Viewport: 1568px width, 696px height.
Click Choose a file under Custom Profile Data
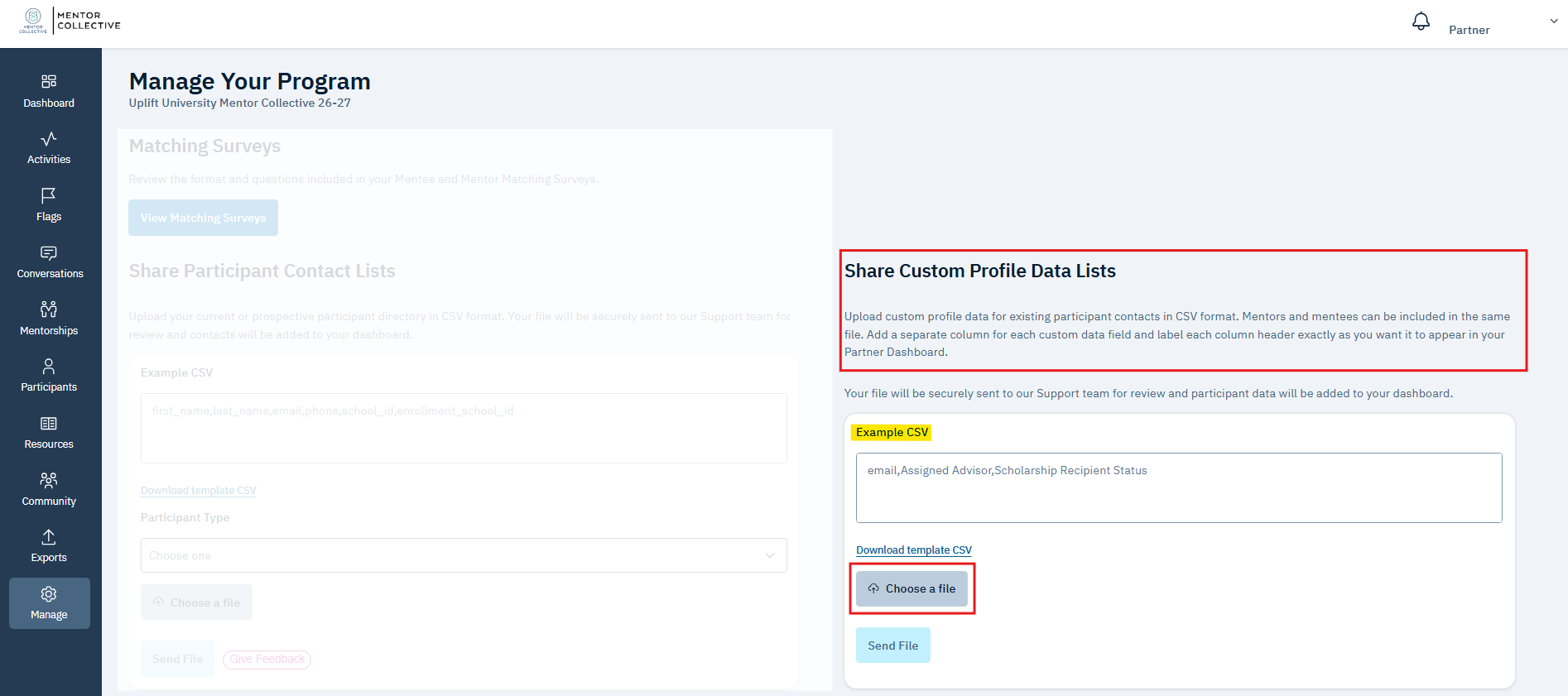pos(911,588)
